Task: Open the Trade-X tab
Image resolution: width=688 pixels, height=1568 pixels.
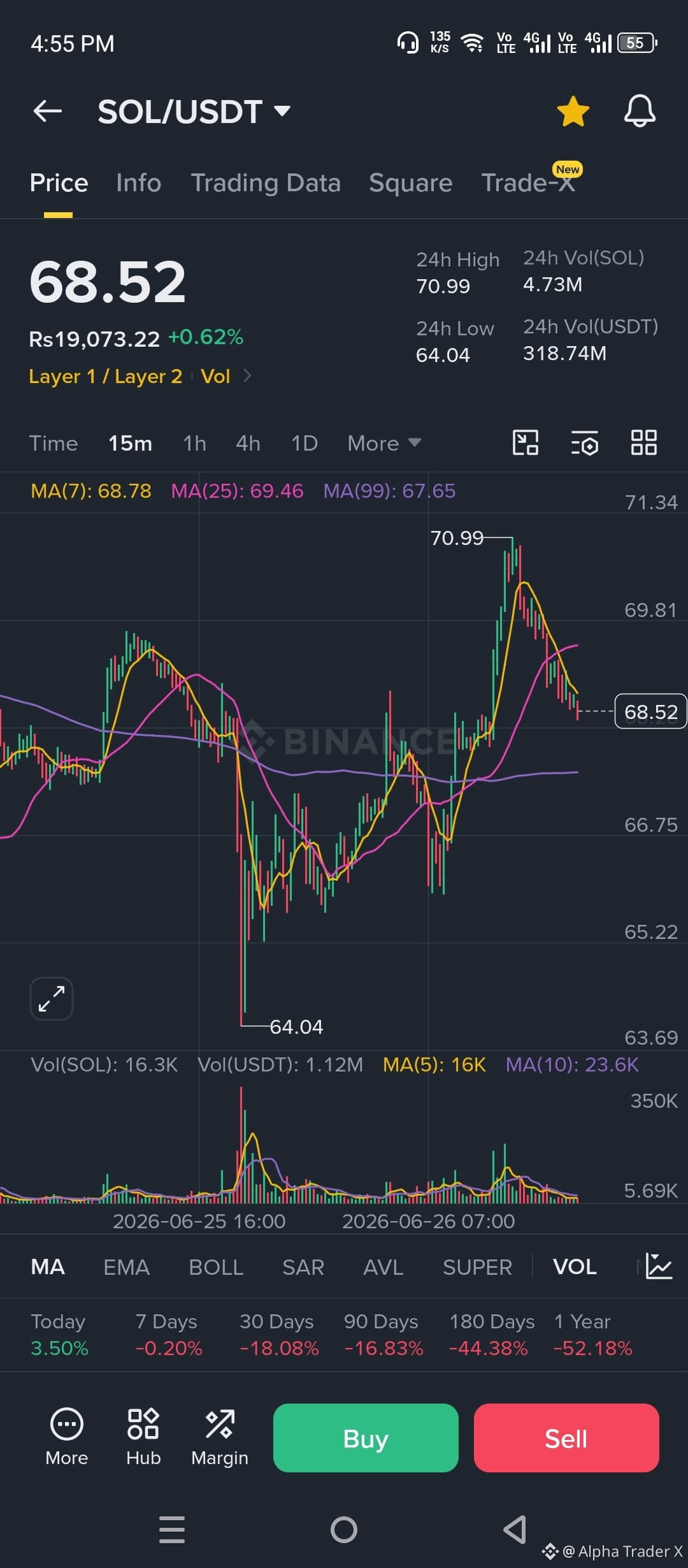Action: 529,183
